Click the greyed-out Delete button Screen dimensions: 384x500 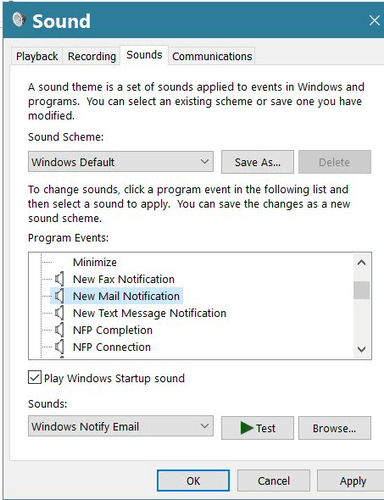[x=334, y=162]
